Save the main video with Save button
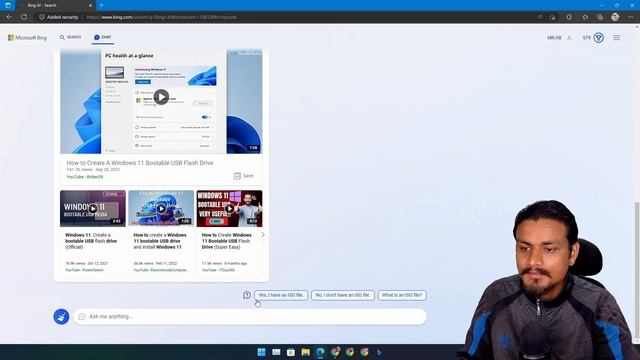Image resolution: width=640 pixels, height=360 pixels. coord(244,176)
